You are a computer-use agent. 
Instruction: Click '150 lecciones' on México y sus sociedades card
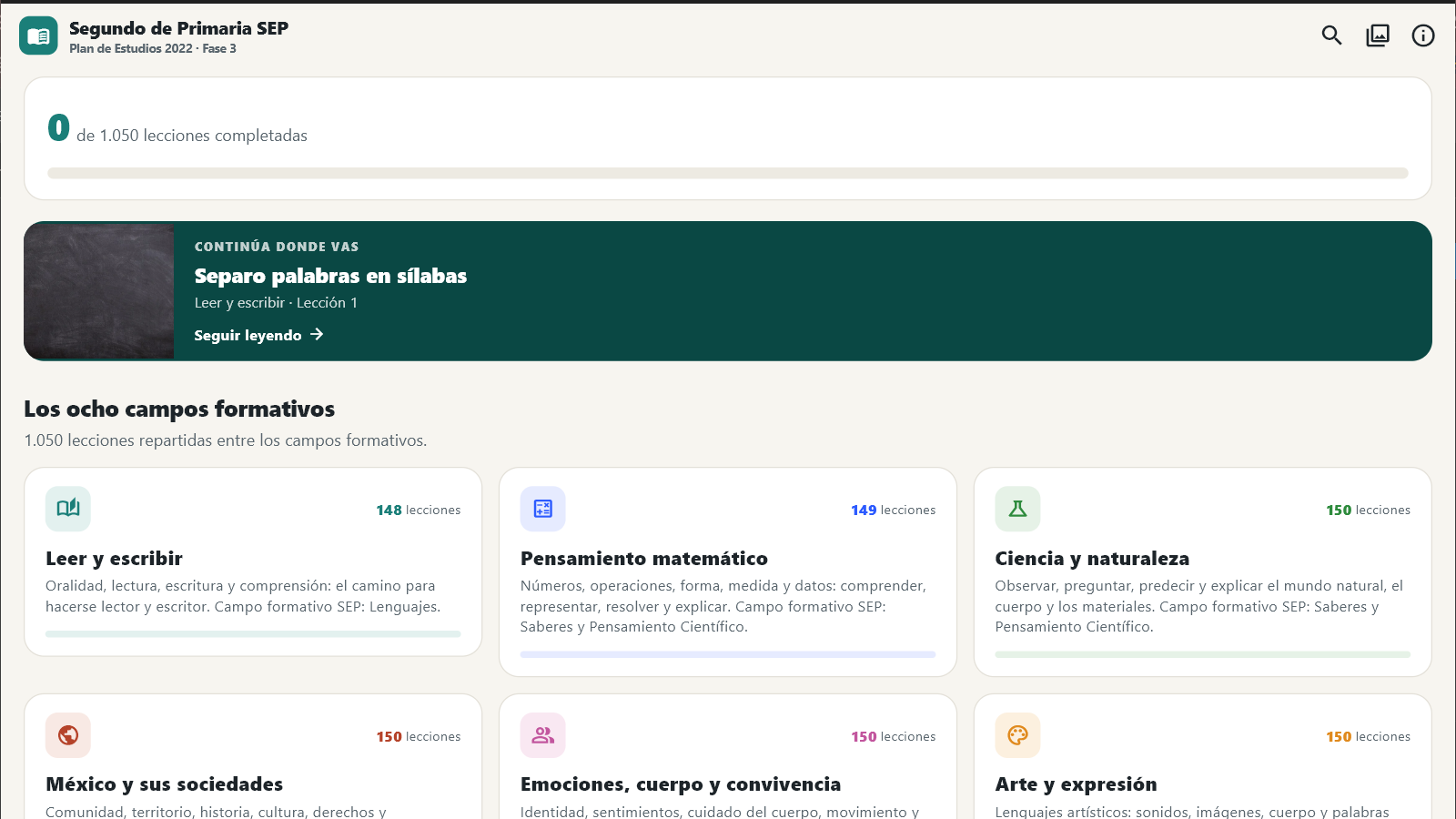419,737
